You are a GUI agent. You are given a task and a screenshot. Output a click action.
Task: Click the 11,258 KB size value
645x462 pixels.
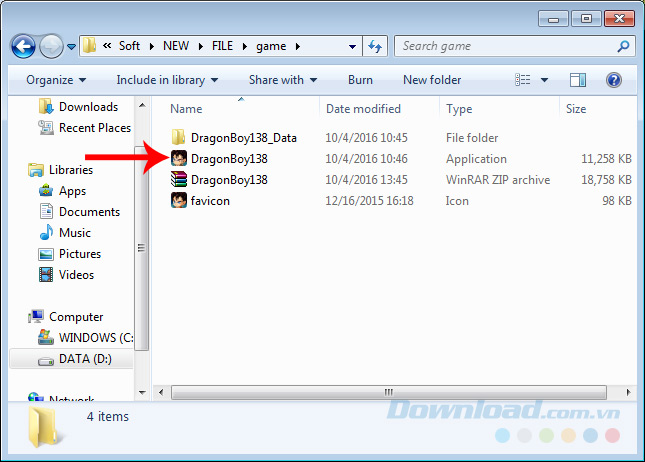[x=606, y=159]
